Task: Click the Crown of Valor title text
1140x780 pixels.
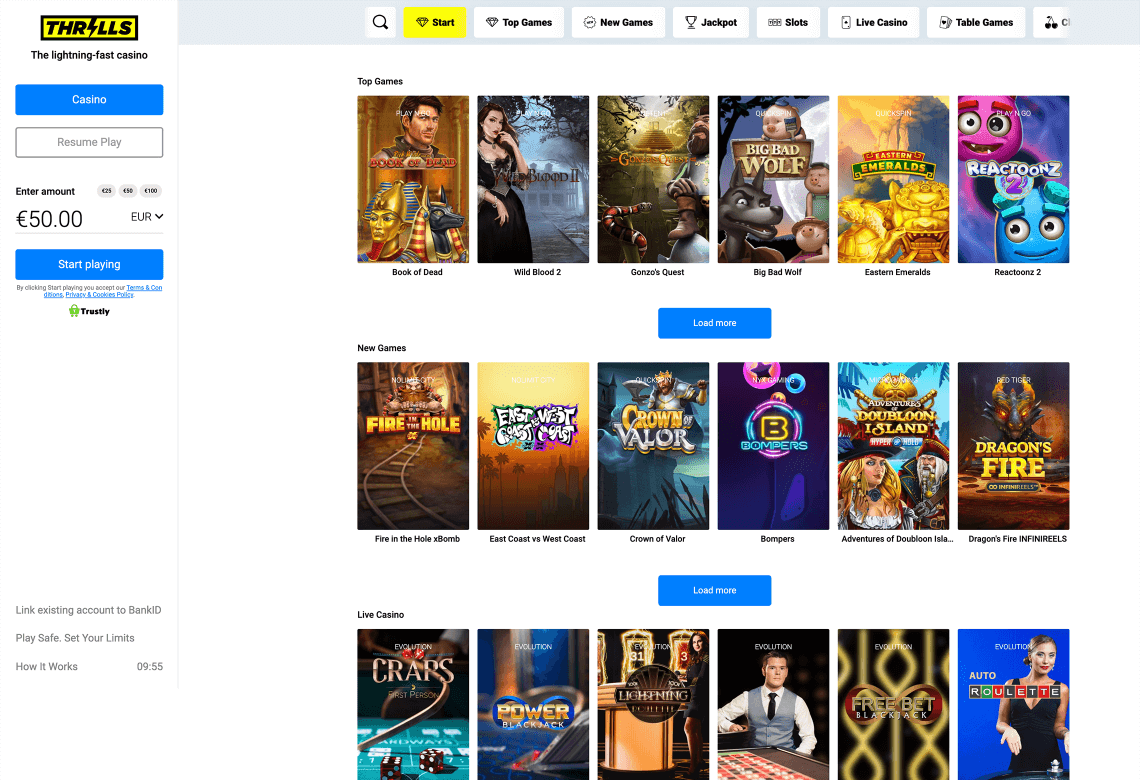Action: tap(657, 539)
